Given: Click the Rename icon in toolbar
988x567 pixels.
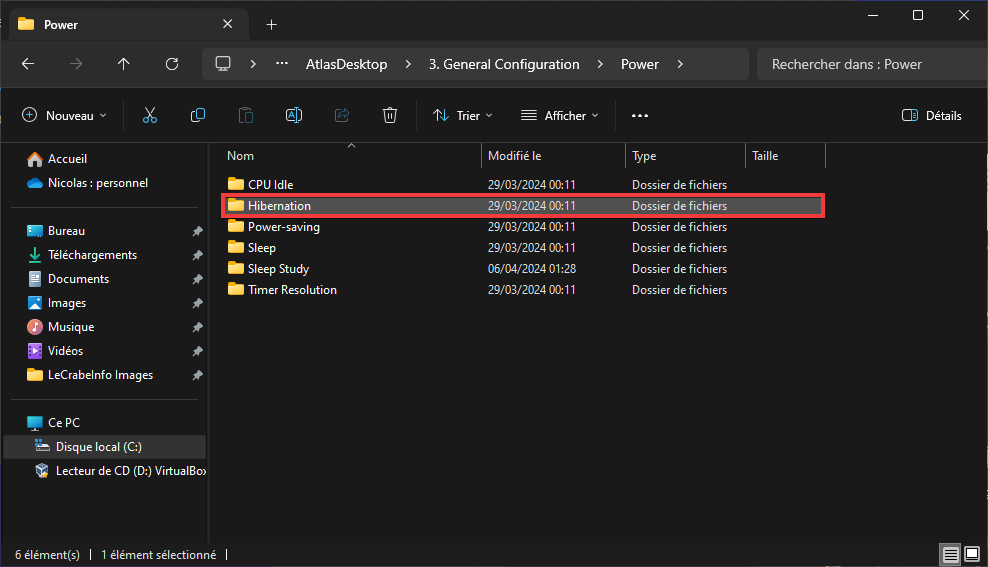Looking at the screenshot, I should click(294, 115).
